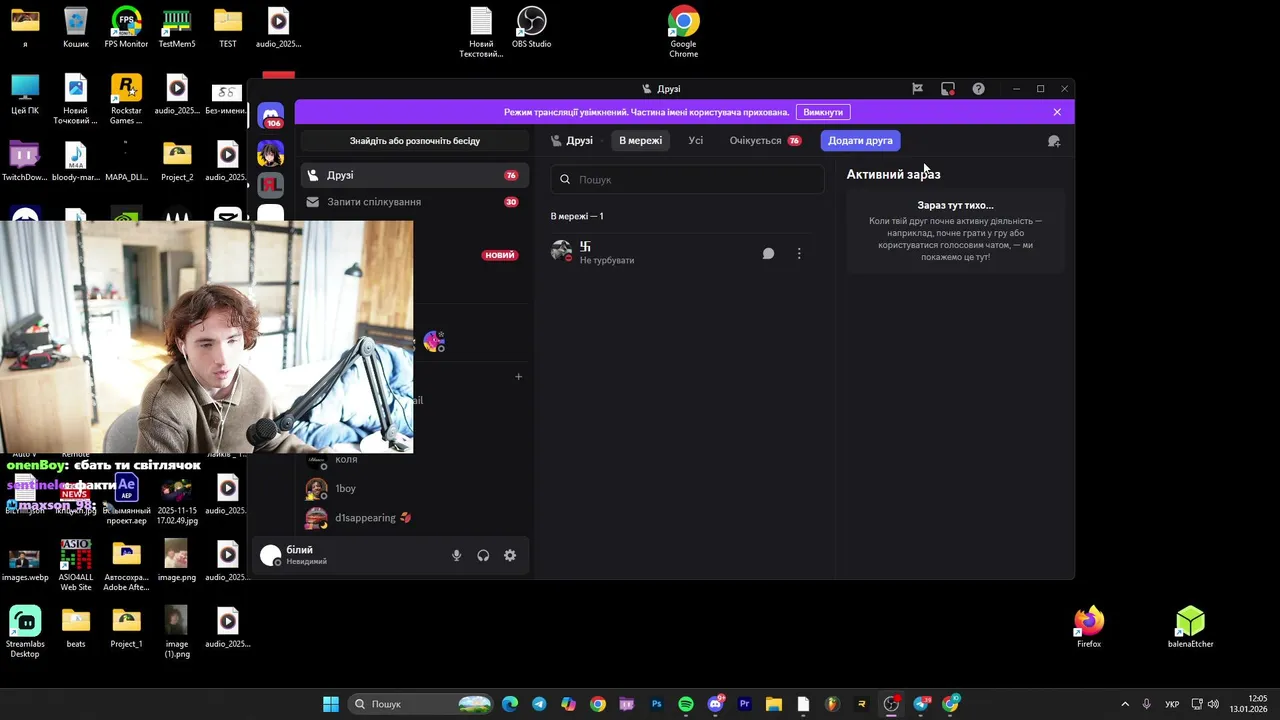
Task: Switch to the 'В мережі' tab
Action: point(640,141)
